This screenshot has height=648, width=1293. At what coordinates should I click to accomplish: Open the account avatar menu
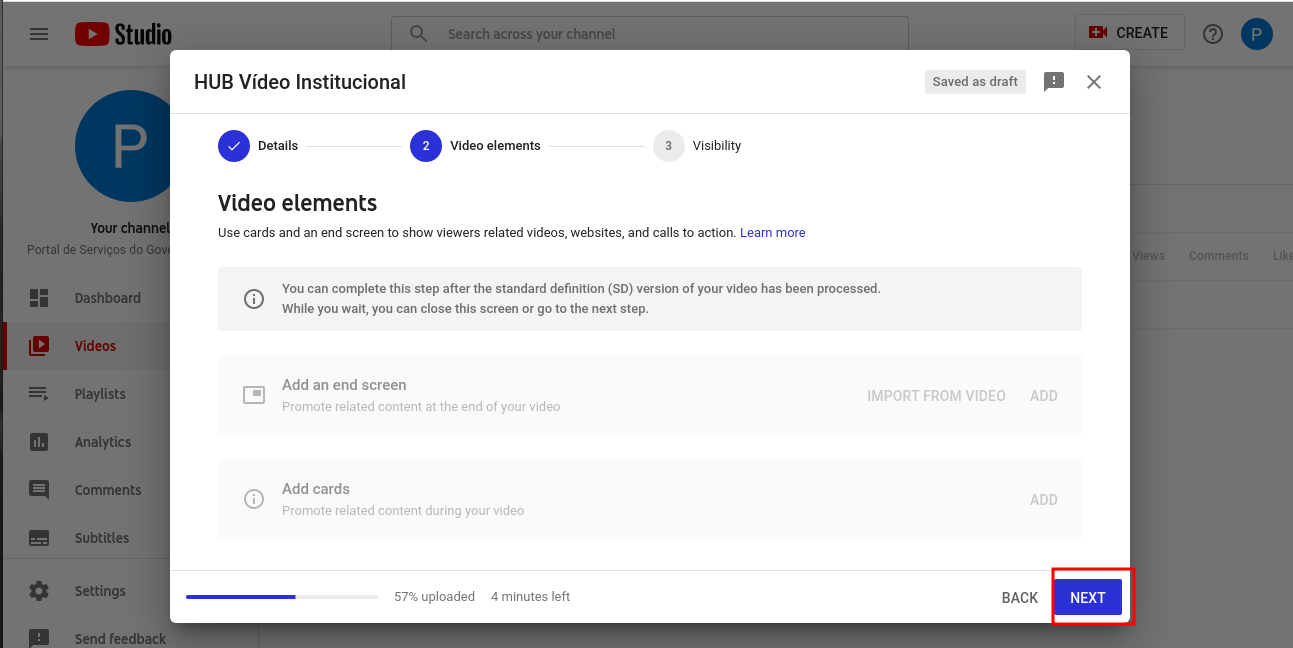coord(1256,34)
